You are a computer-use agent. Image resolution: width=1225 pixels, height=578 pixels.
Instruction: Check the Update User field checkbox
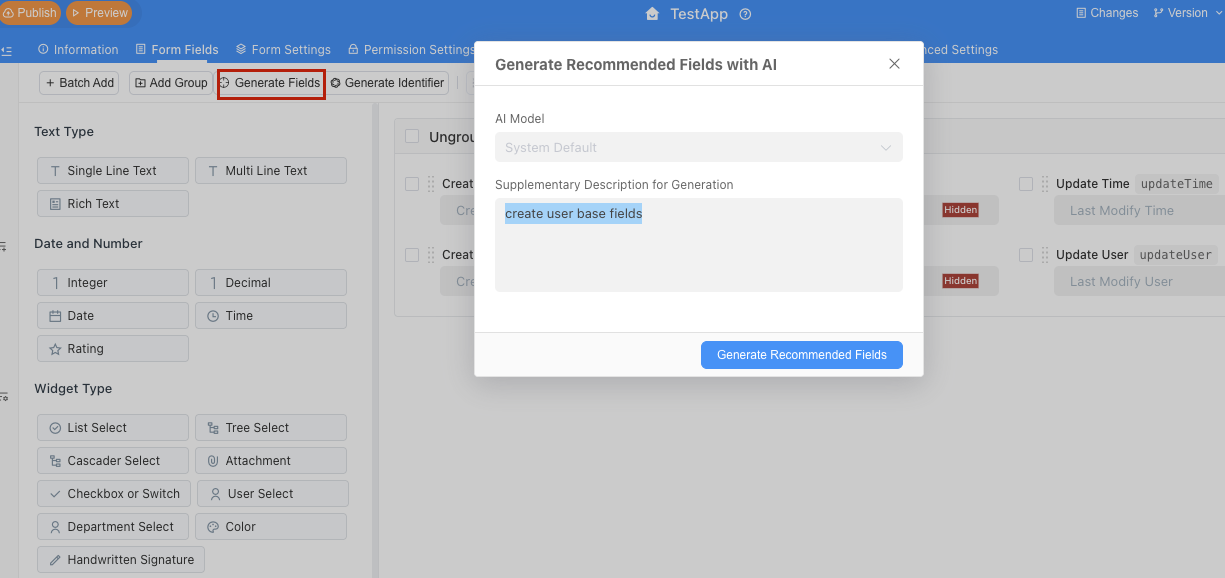pos(1026,255)
